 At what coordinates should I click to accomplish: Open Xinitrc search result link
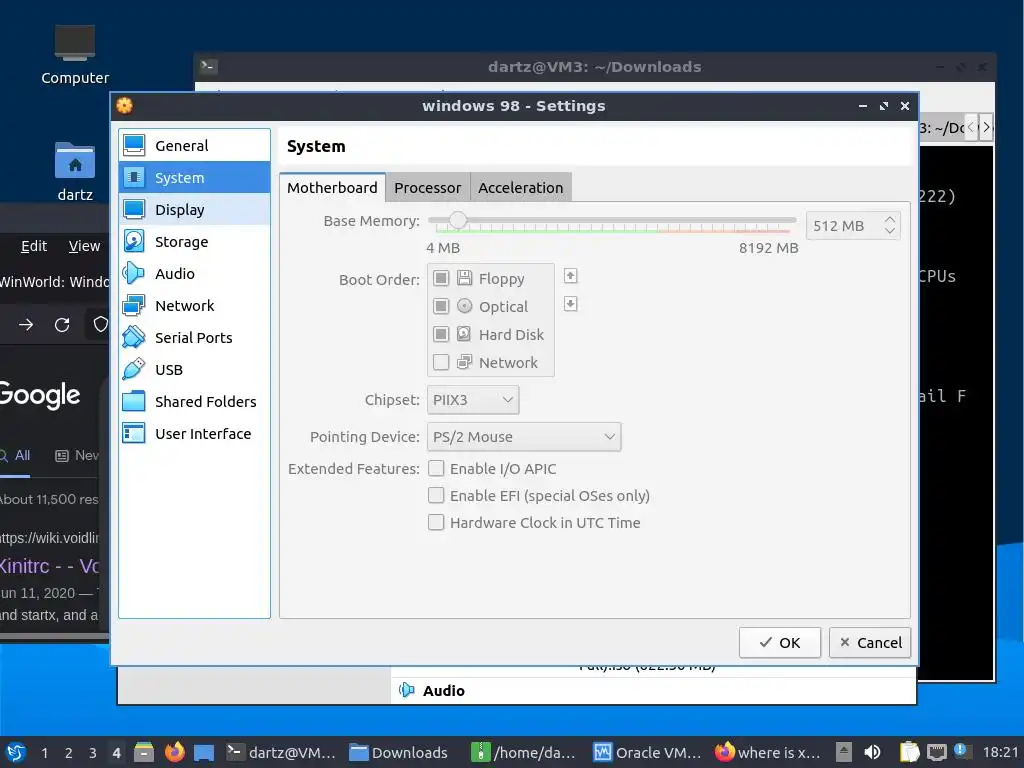pos(49,566)
